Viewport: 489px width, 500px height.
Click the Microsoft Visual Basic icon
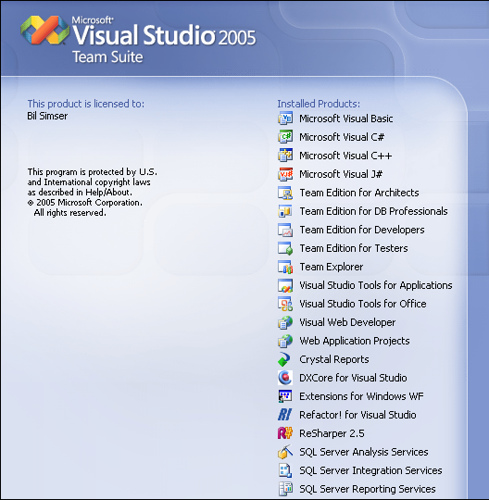pos(285,118)
